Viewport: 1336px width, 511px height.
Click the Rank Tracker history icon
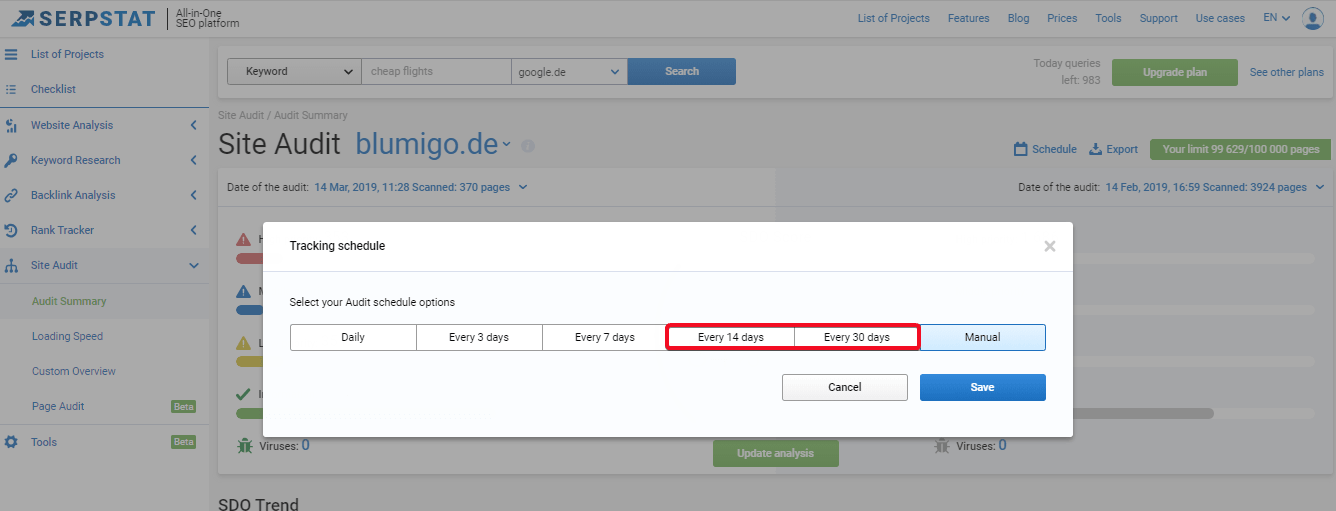coord(11,230)
